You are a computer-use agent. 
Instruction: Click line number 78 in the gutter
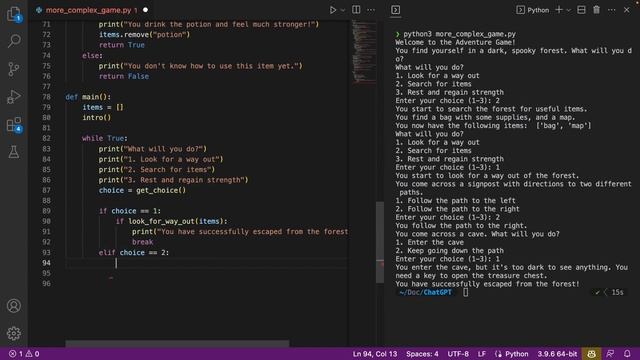47,97
